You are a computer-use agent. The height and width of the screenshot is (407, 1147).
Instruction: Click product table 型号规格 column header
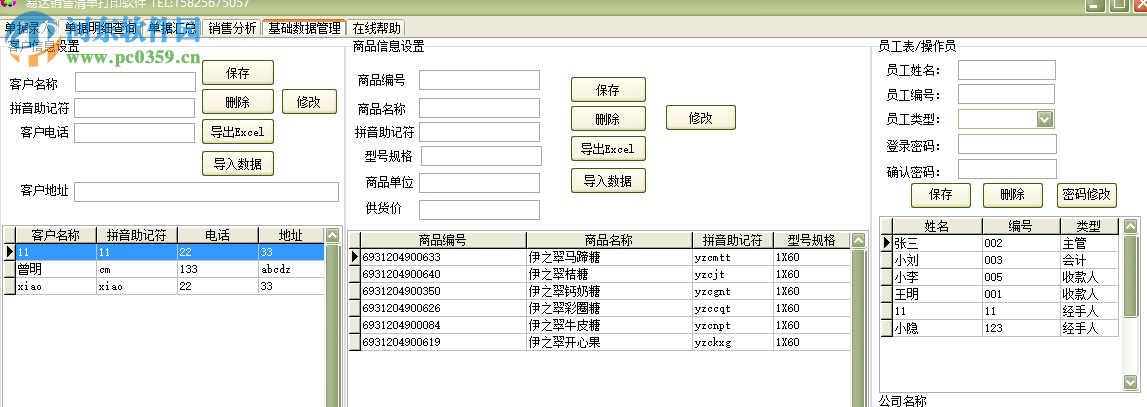pyautogui.click(x=811, y=240)
